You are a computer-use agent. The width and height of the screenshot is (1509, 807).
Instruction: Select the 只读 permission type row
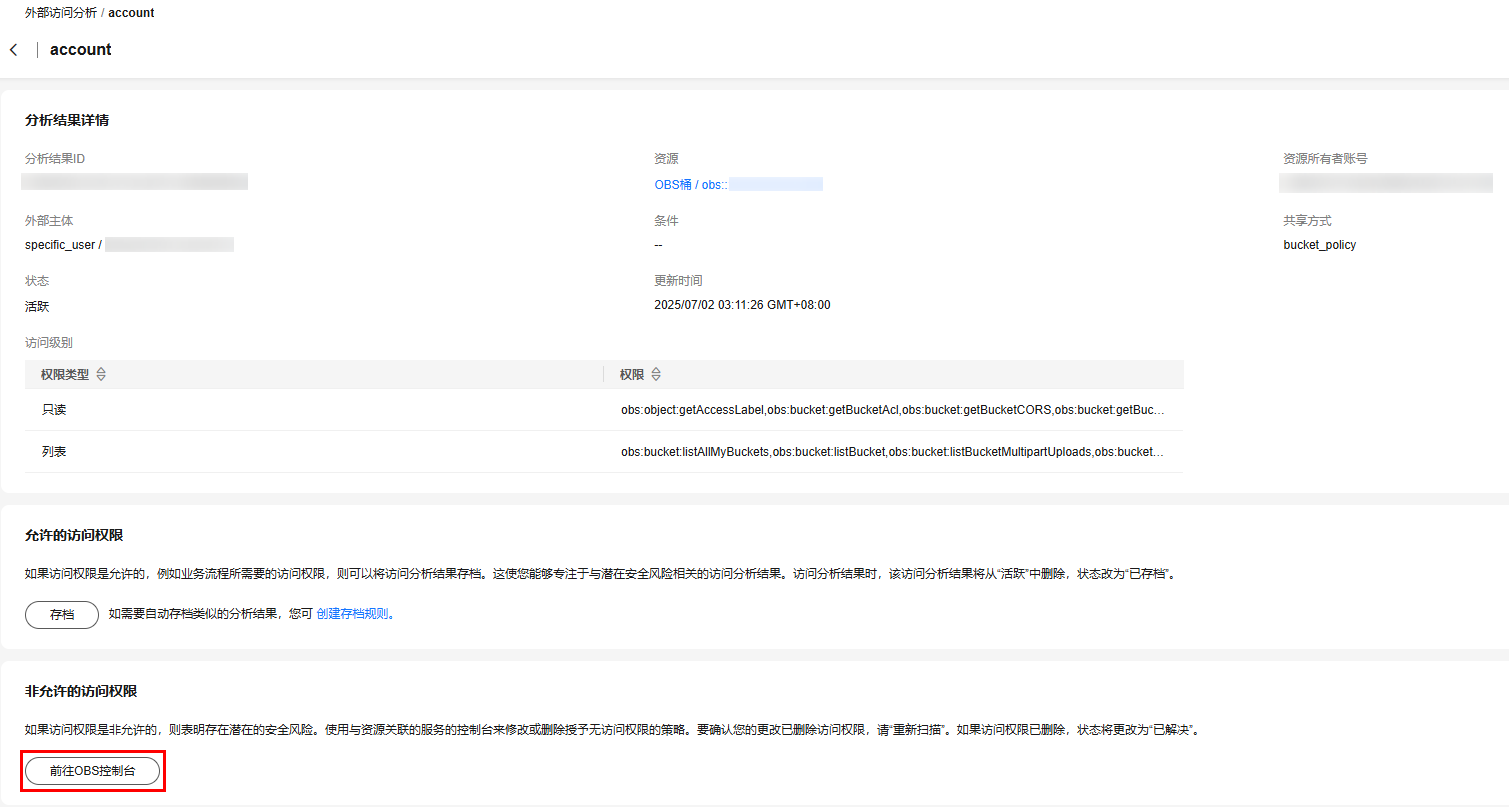[x=54, y=410]
